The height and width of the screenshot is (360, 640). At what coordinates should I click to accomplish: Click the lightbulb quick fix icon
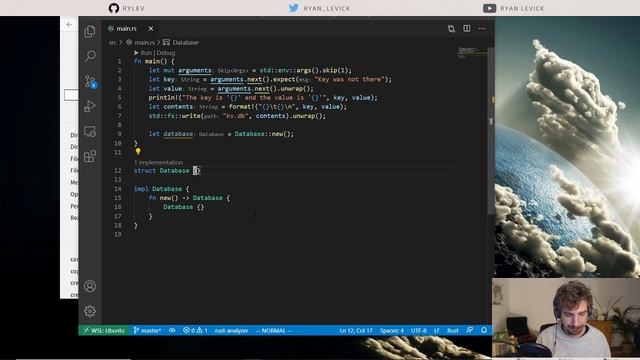[138, 151]
